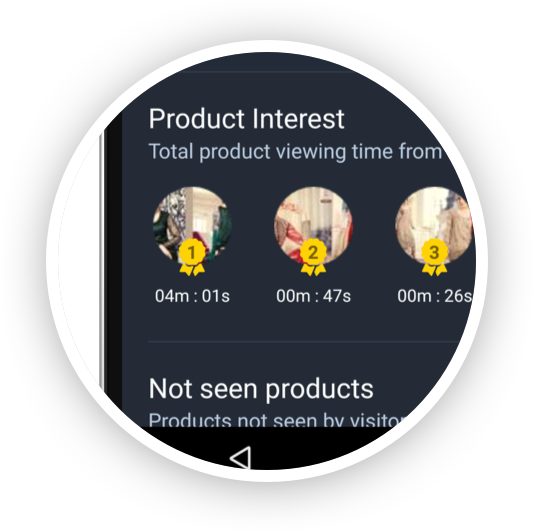Tap the Android back navigation triangle
The height and width of the screenshot is (530, 534).
pos(241,457)
